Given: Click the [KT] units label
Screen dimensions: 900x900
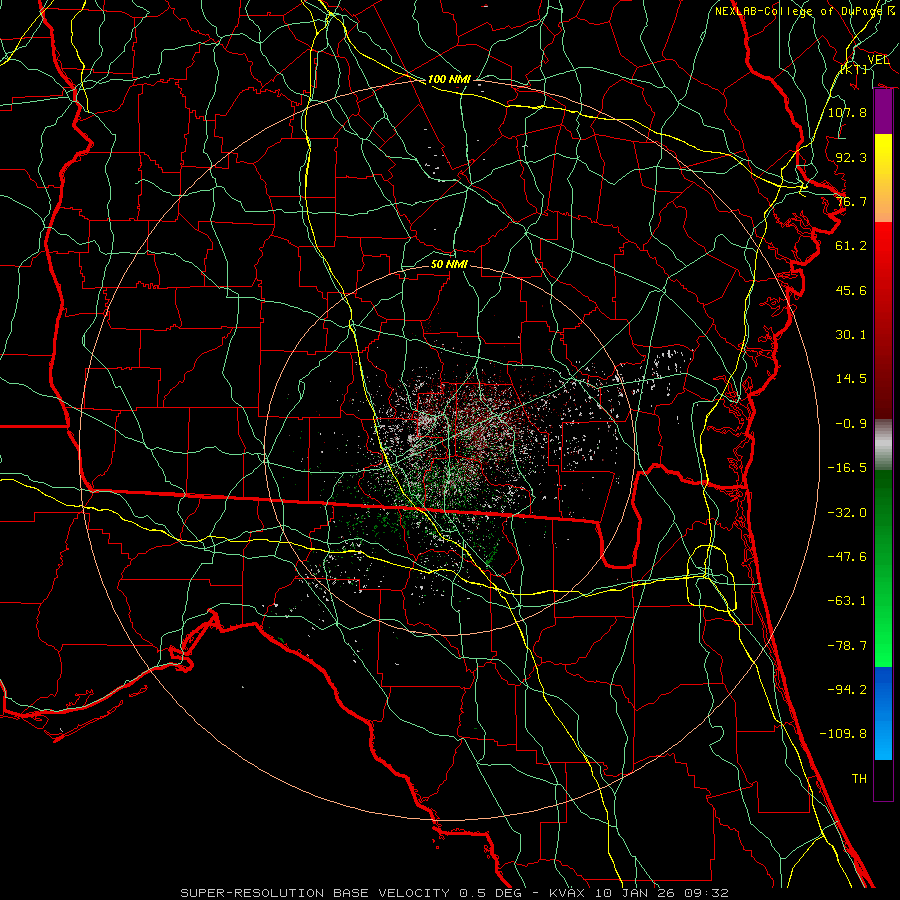Looking at the screenshot, I should 854,69.
